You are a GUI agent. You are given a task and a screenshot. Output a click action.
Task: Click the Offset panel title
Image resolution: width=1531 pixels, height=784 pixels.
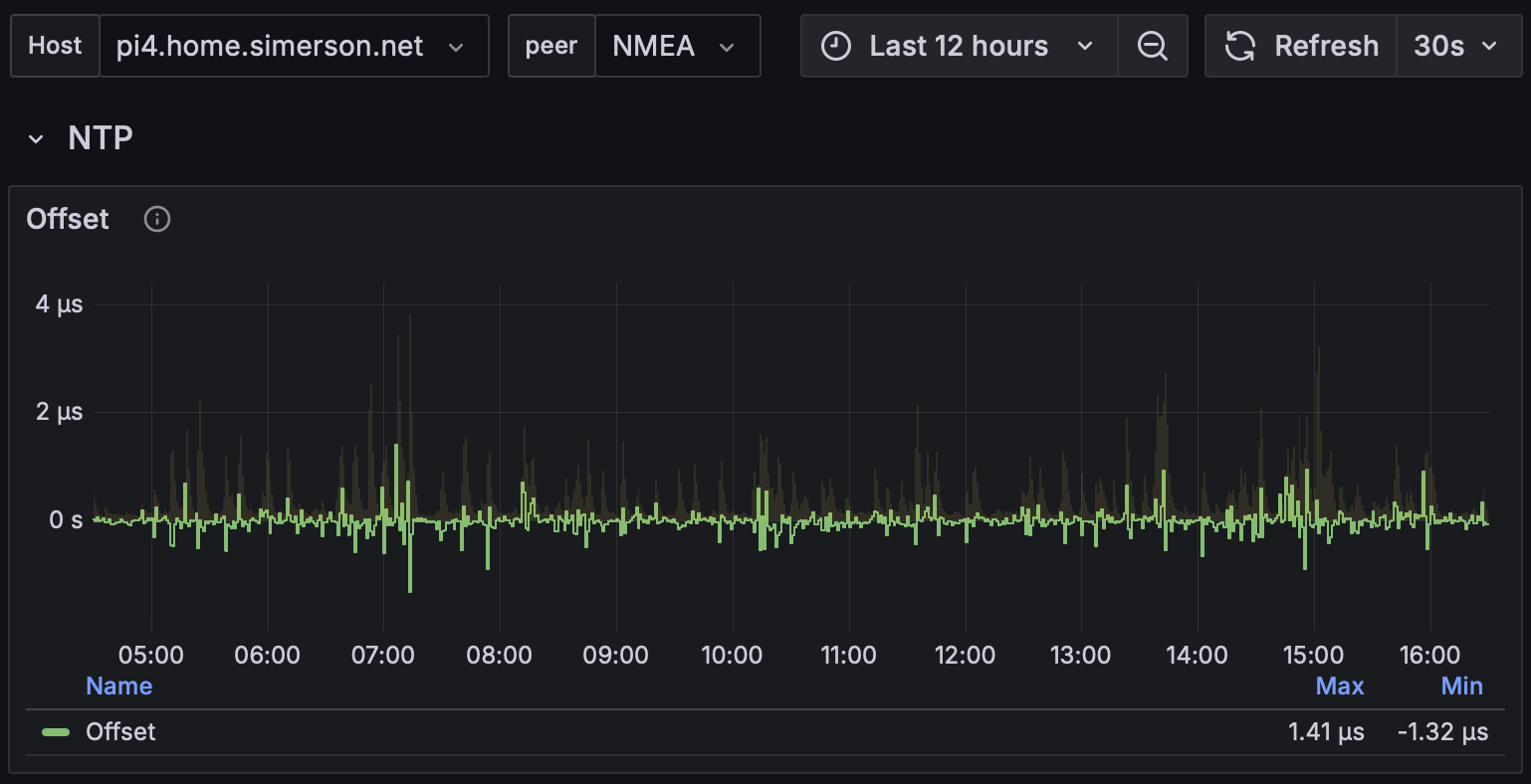point(68,219)
